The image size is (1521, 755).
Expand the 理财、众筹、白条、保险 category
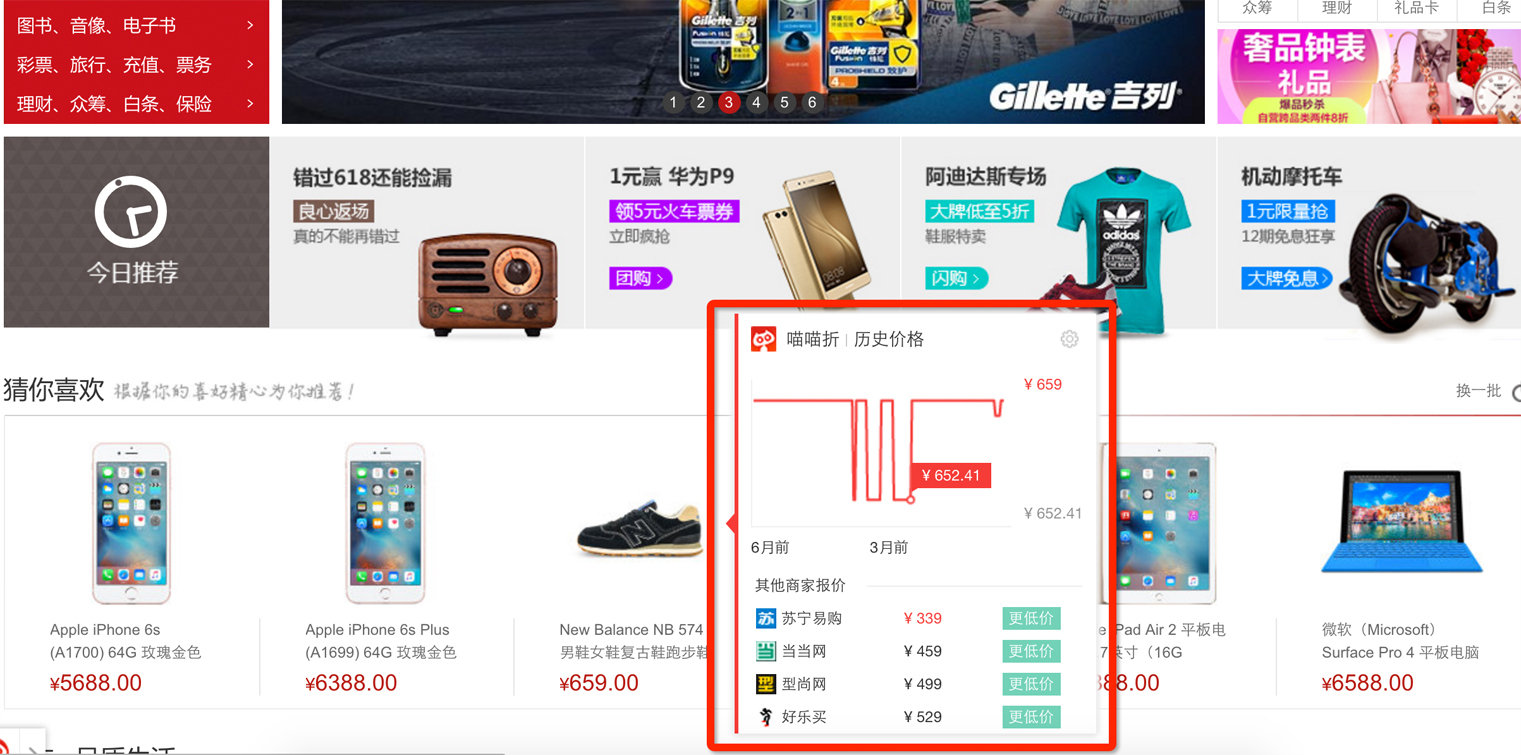136,104
